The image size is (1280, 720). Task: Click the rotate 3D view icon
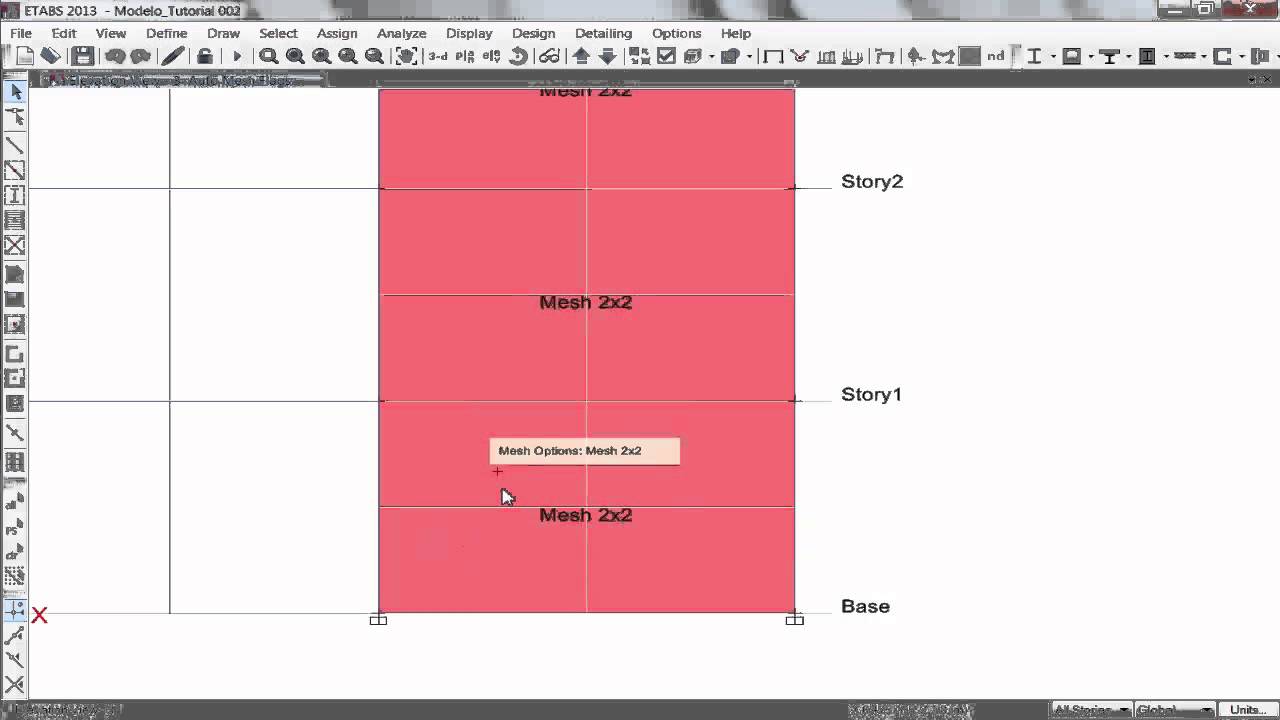[x=518, y=56]
